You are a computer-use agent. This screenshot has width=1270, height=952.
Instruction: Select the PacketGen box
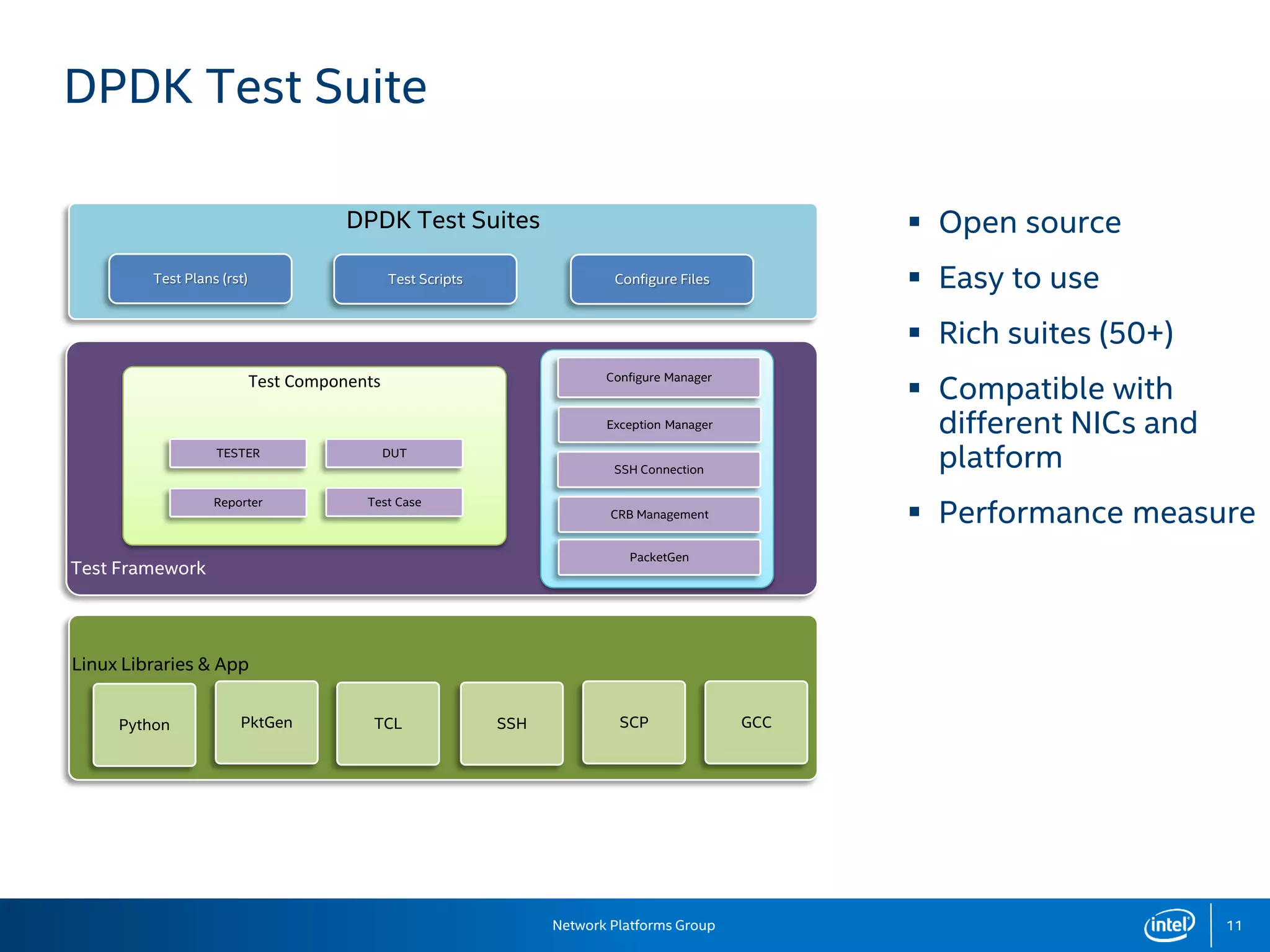coord(659,557)
